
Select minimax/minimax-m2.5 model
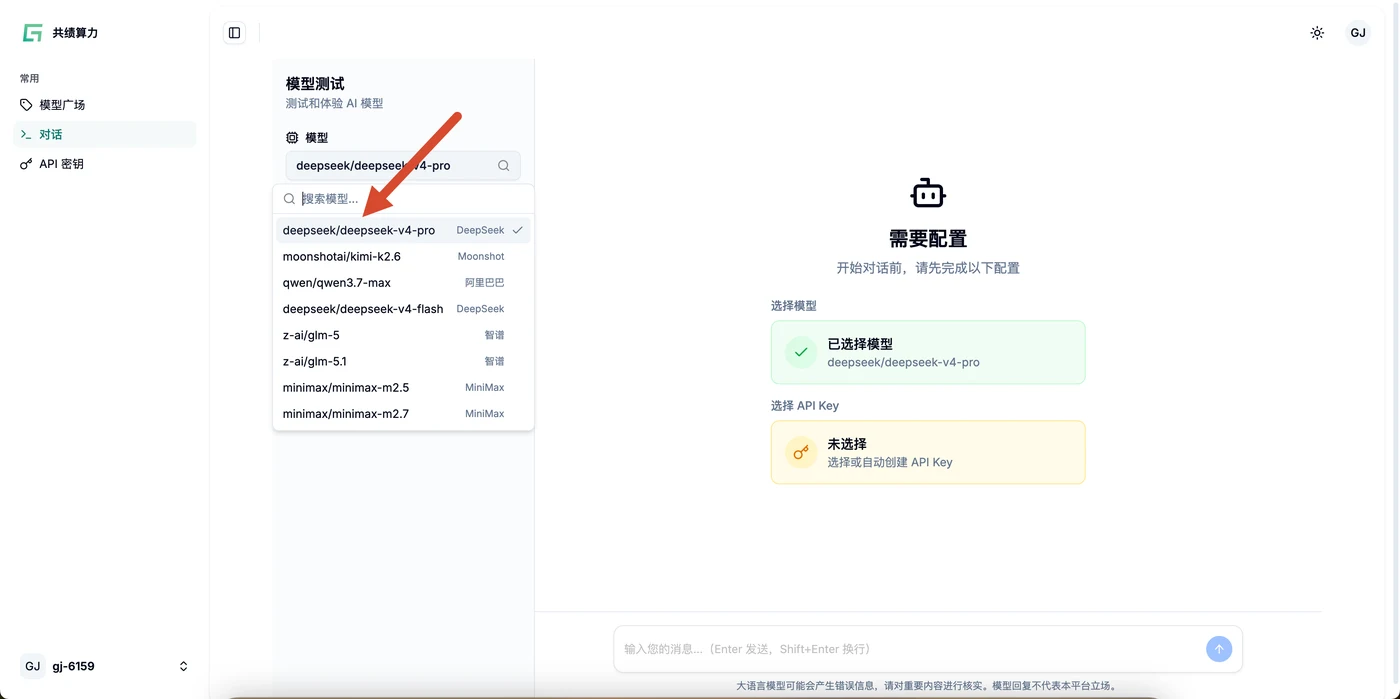pyautogui.click(x=403, y=387)
